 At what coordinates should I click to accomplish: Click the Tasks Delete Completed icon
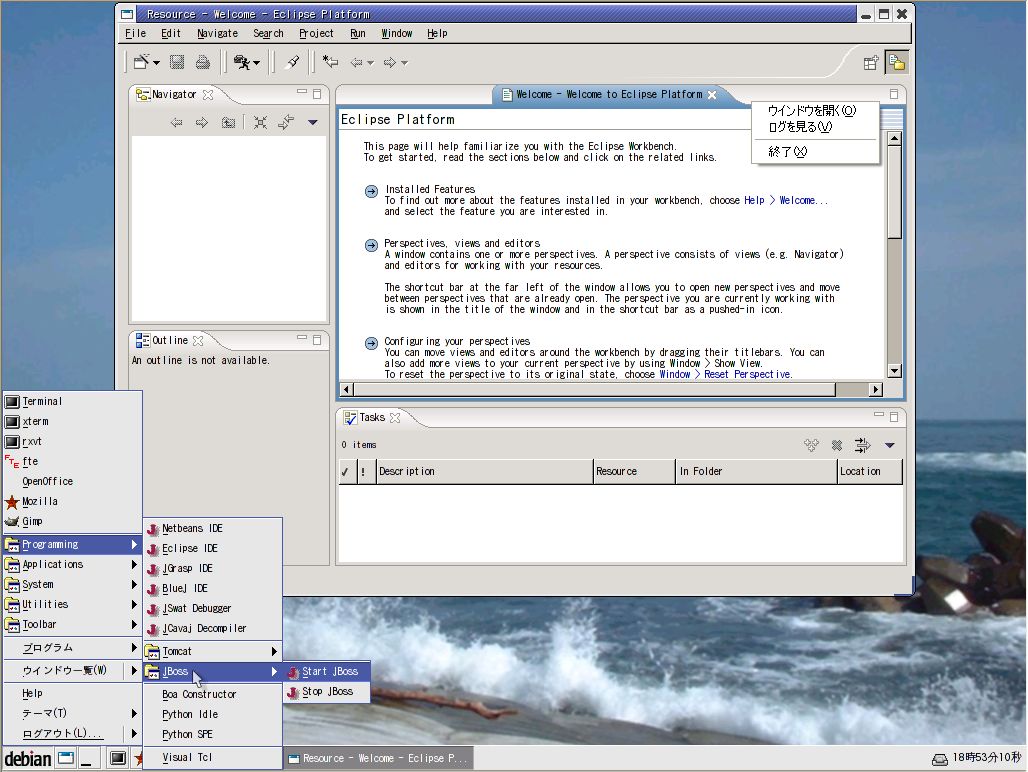point(811,446)
